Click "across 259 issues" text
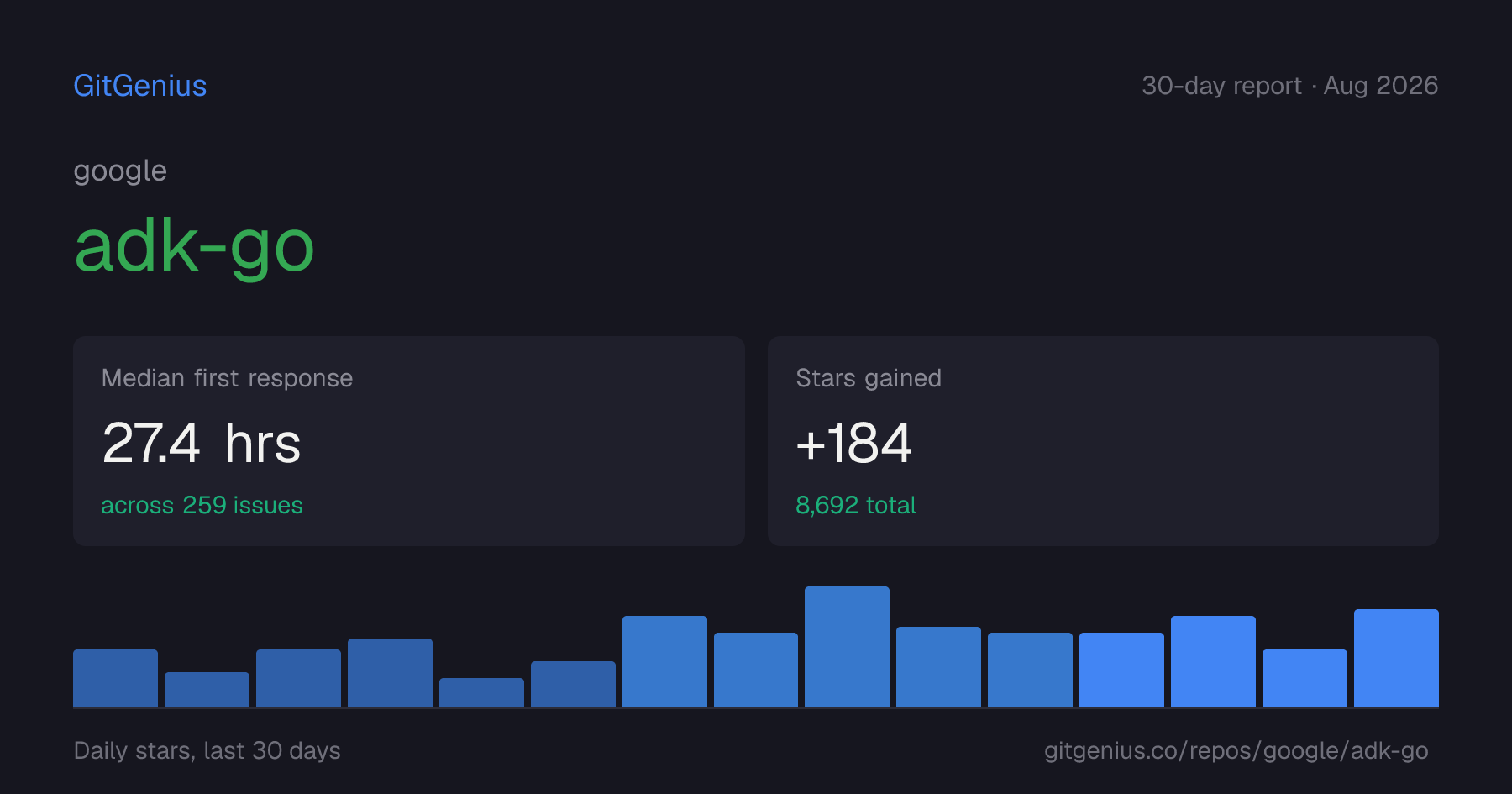The width and height of the screenshot is (1512, 794). (202, 505)
